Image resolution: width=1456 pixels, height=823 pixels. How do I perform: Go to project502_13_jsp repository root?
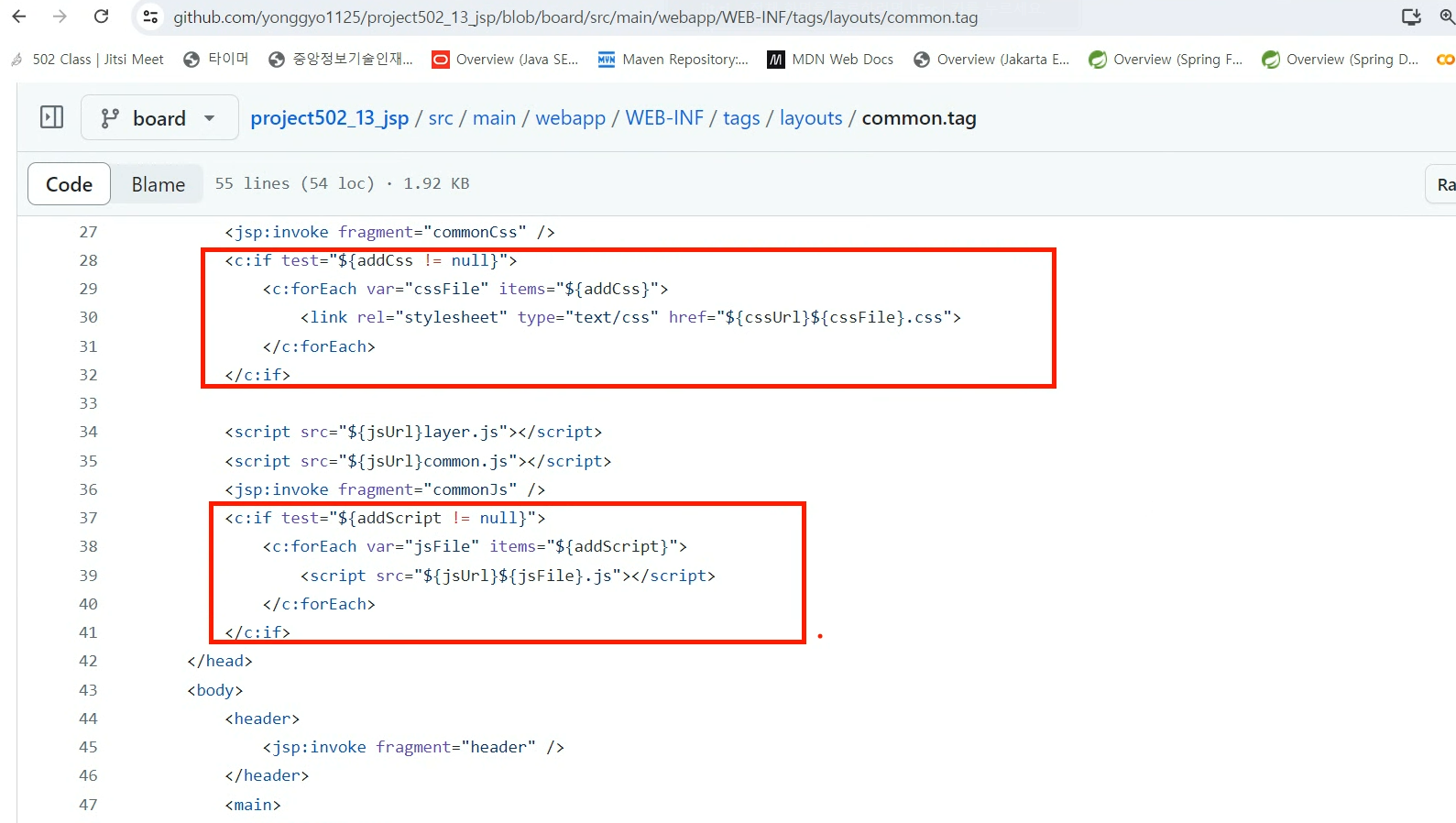tap(330, 118)
